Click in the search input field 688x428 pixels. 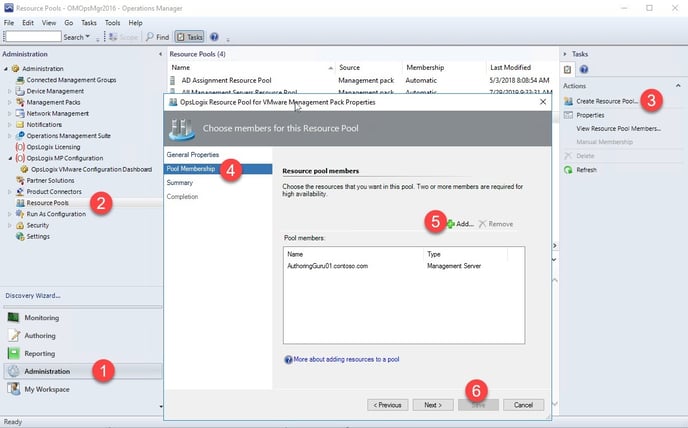pos(32,36)
